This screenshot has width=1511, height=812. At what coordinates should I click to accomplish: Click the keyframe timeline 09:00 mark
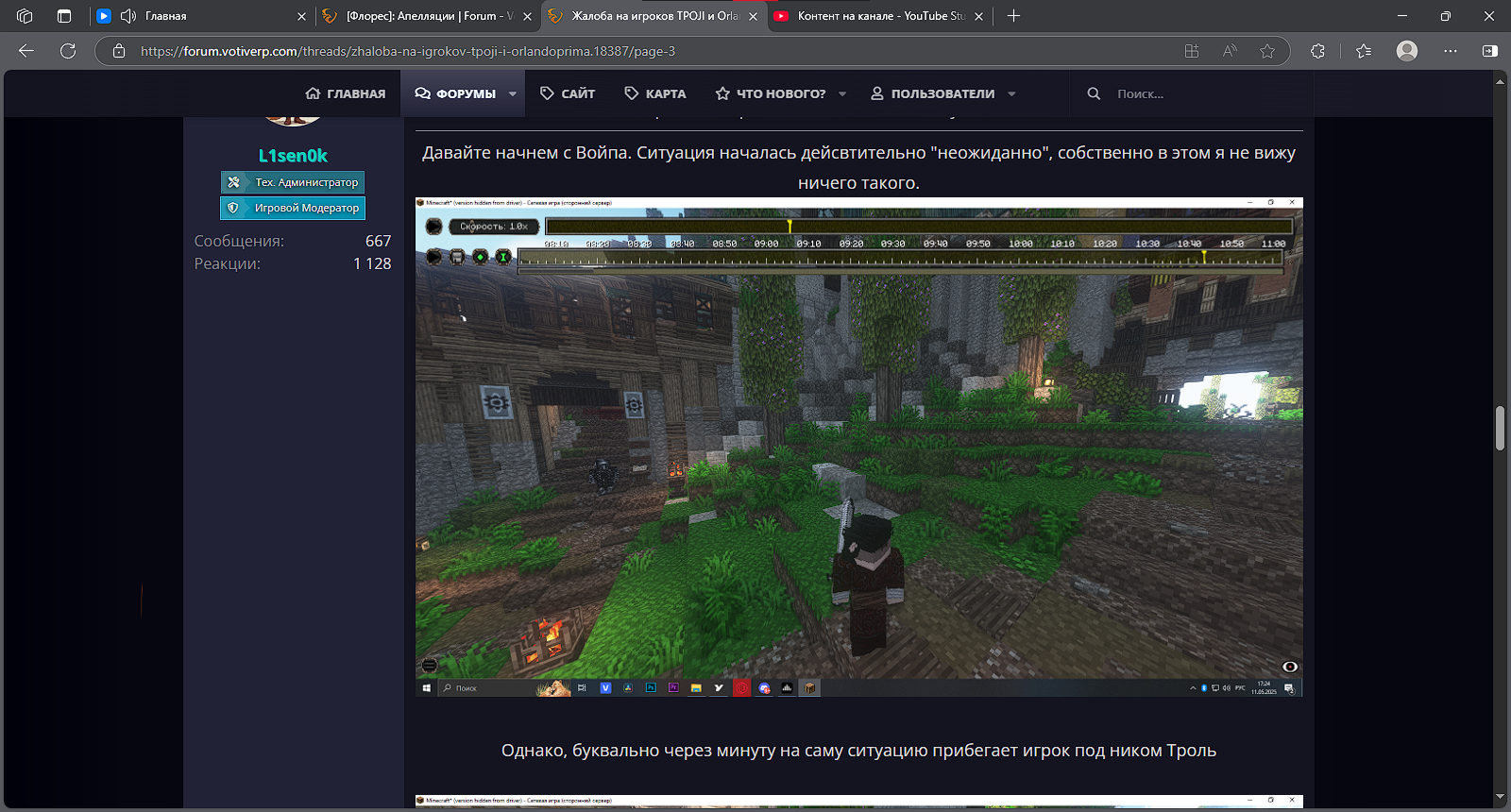point(766,244)
